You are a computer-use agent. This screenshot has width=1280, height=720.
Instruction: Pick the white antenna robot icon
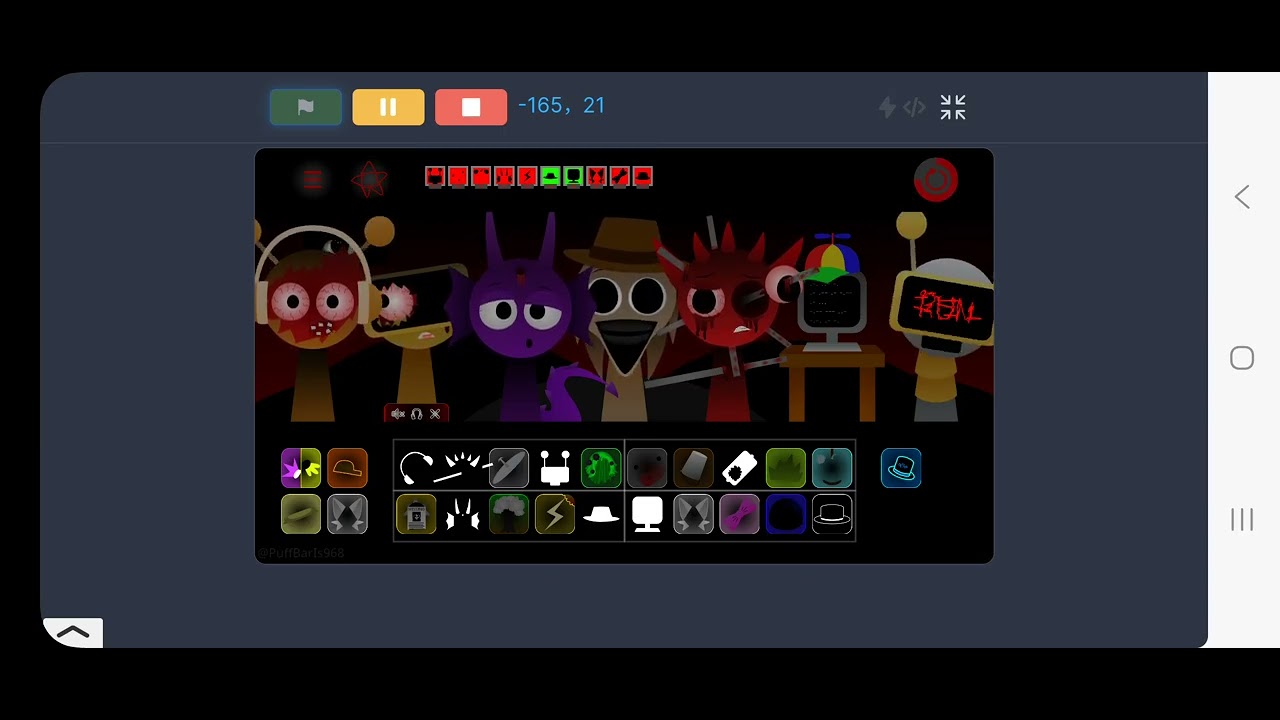pos(555,467)
